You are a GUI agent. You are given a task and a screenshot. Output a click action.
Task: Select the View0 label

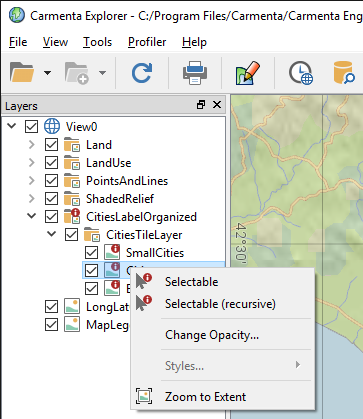pos(82,127)
